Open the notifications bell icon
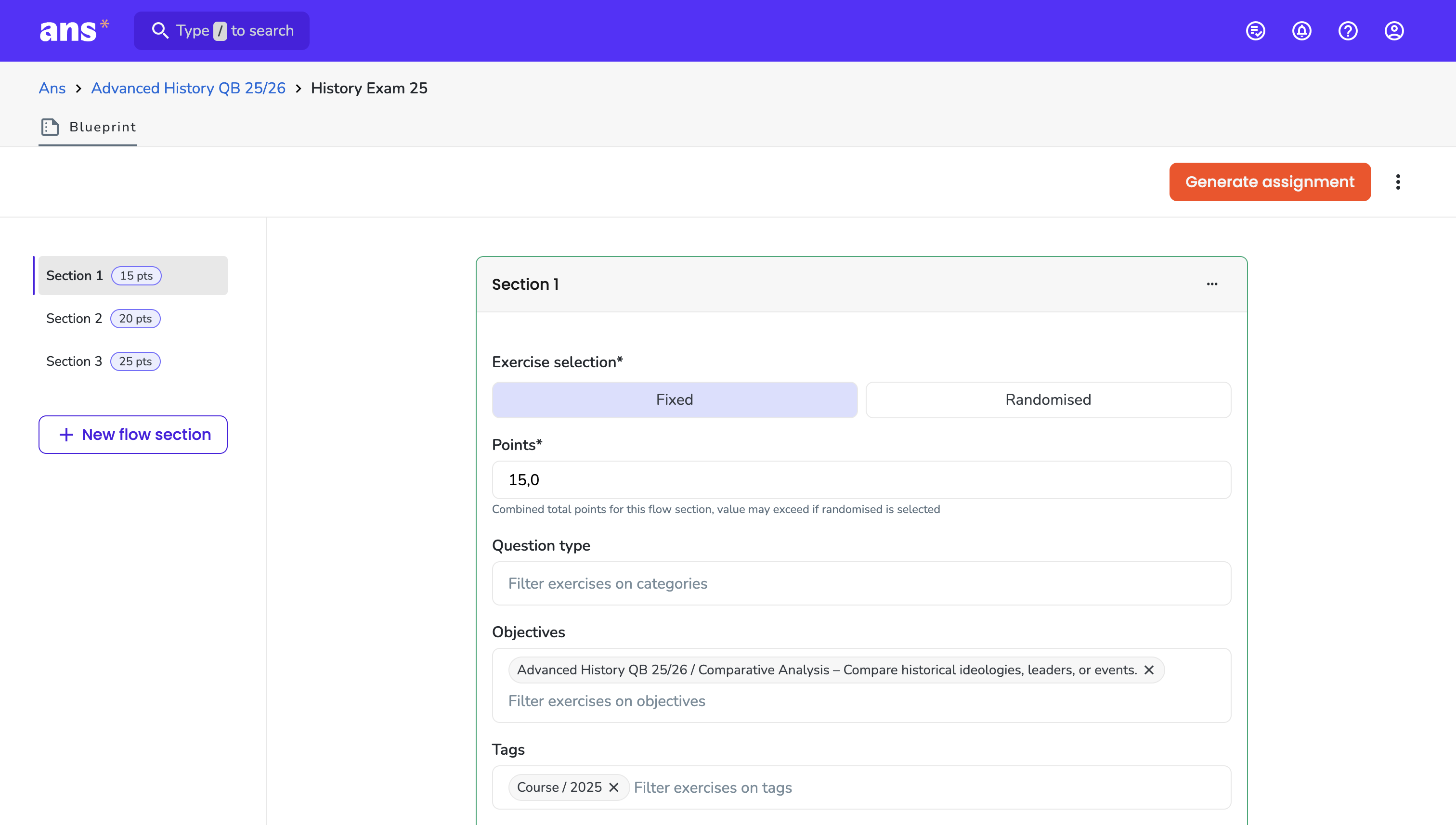The width and height of the screenshot is (1456, 825). [x=1302, y=31]
